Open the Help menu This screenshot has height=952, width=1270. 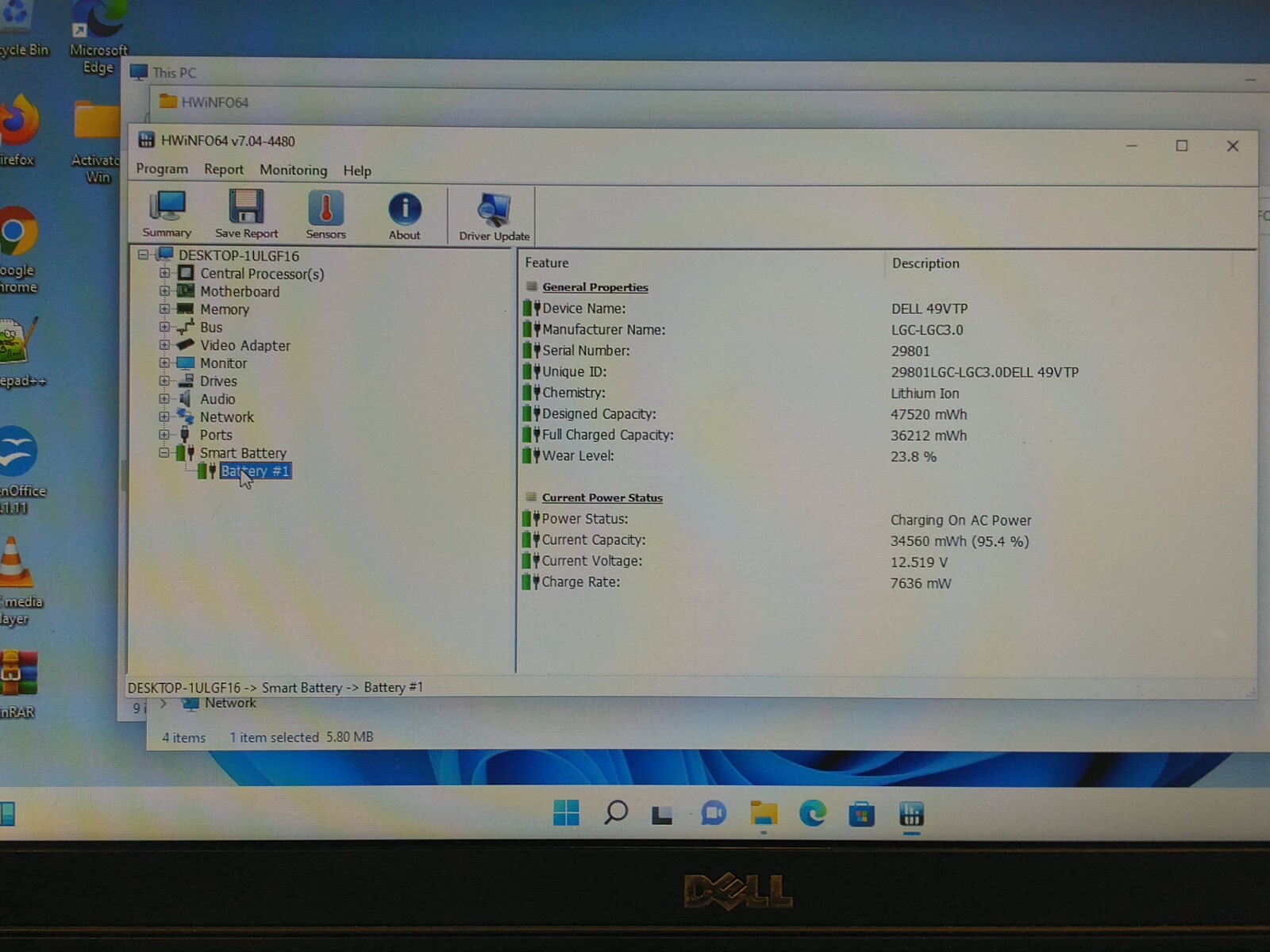(x=357, y=171)
